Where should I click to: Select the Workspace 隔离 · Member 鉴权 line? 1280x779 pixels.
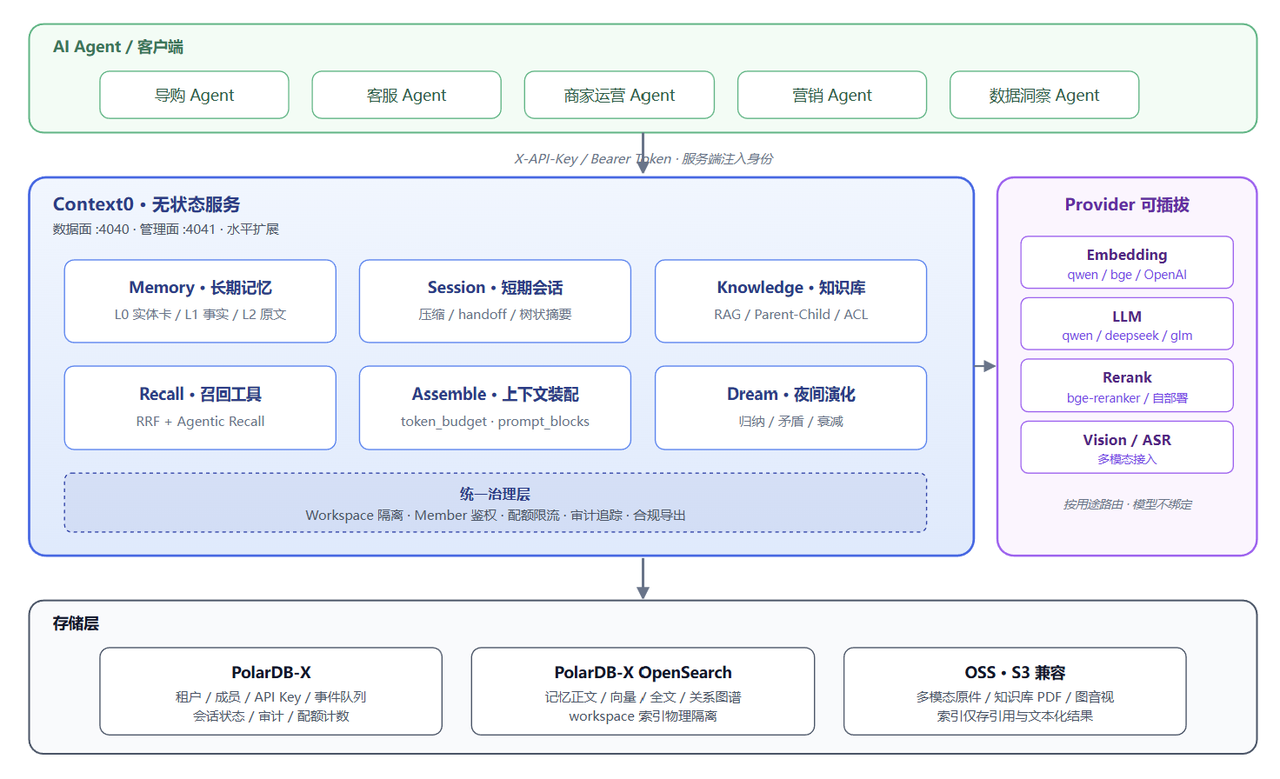pyautogui.click(x=495, y=515)
